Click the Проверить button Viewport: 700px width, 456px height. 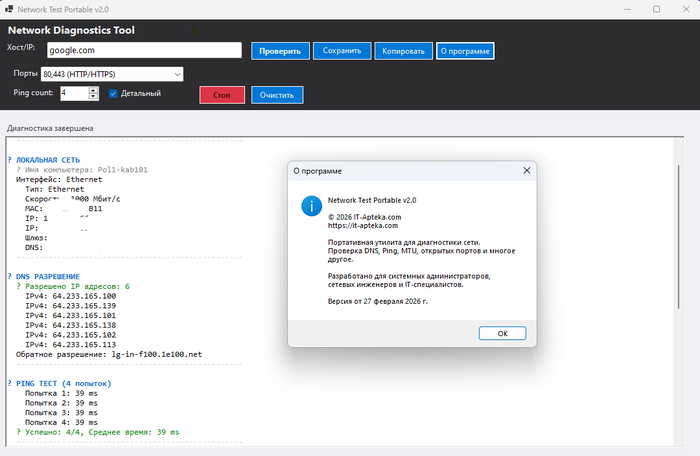280,50
